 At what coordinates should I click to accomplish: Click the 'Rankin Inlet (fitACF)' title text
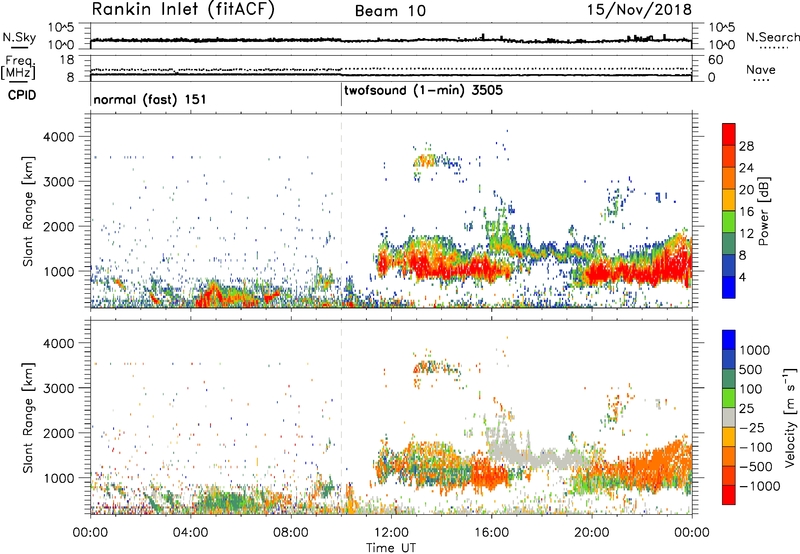183,9
